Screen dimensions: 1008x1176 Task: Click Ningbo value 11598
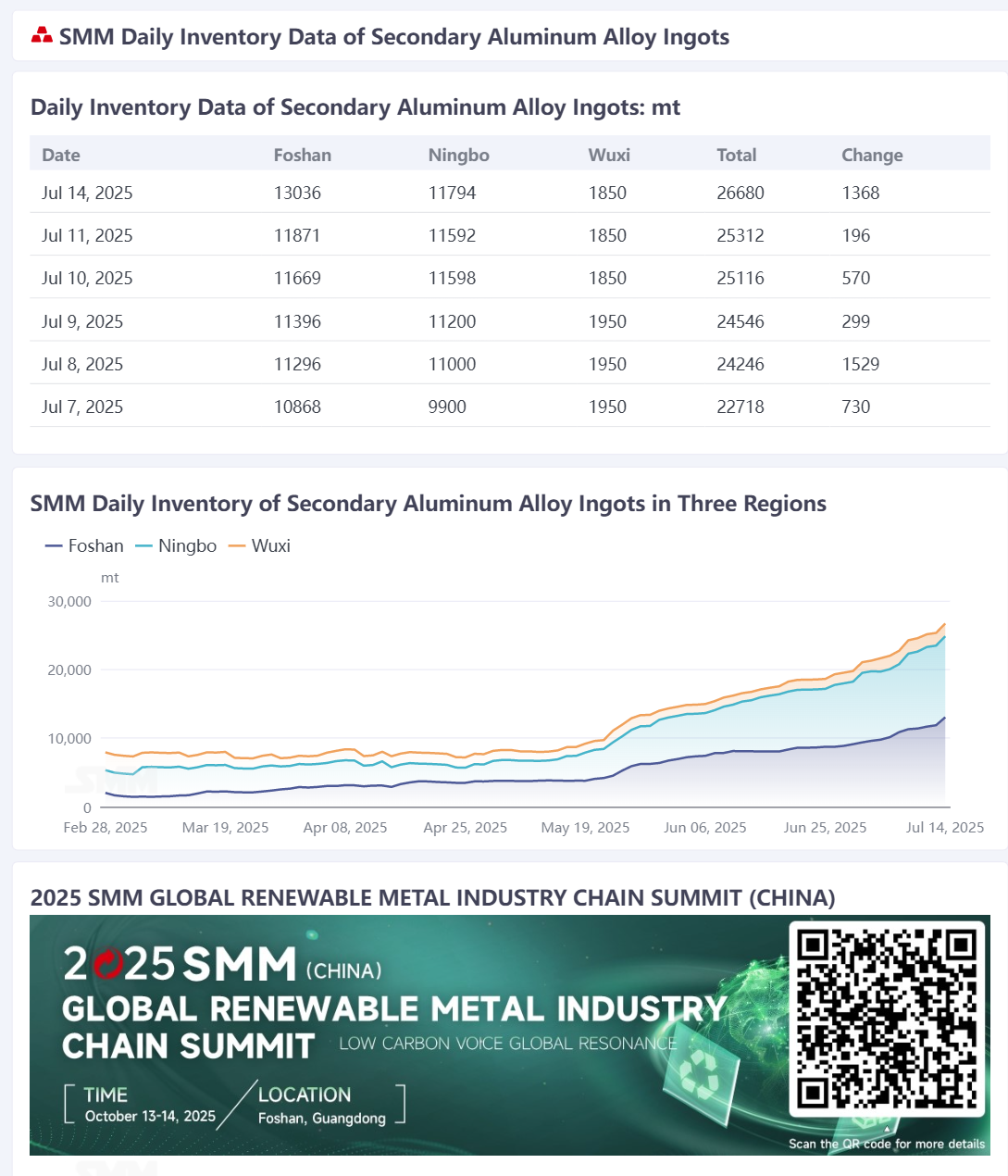pos(452,278)
